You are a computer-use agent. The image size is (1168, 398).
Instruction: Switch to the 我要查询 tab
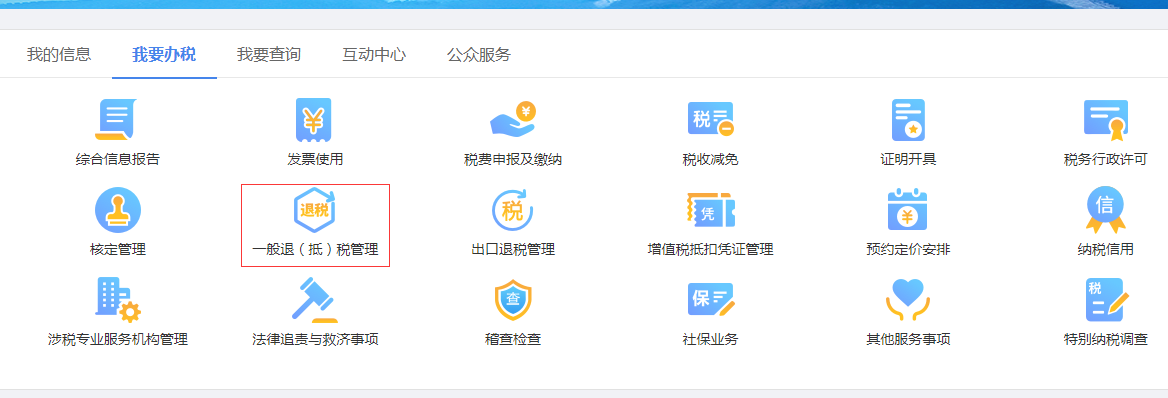pyautogui.click(x=269, y=54)
